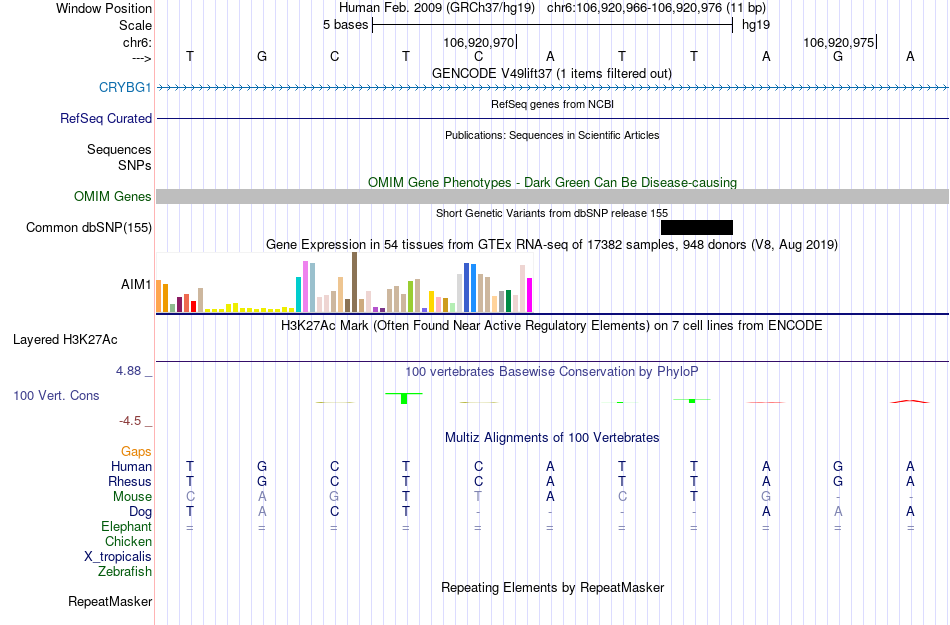The image size is (950, 625).
Task: Click the red PhyloP peak at far right
Action: tap(909, 401)
